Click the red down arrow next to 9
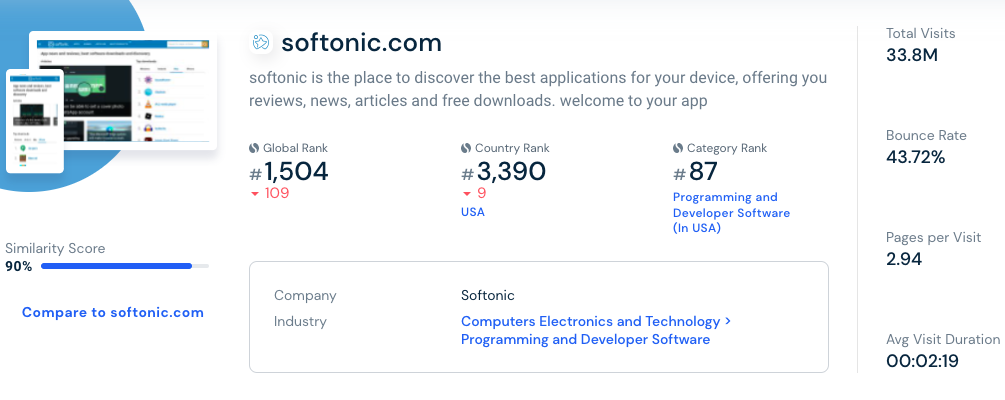The height and width of the screenshot is (400, 1005). point(467,194)
